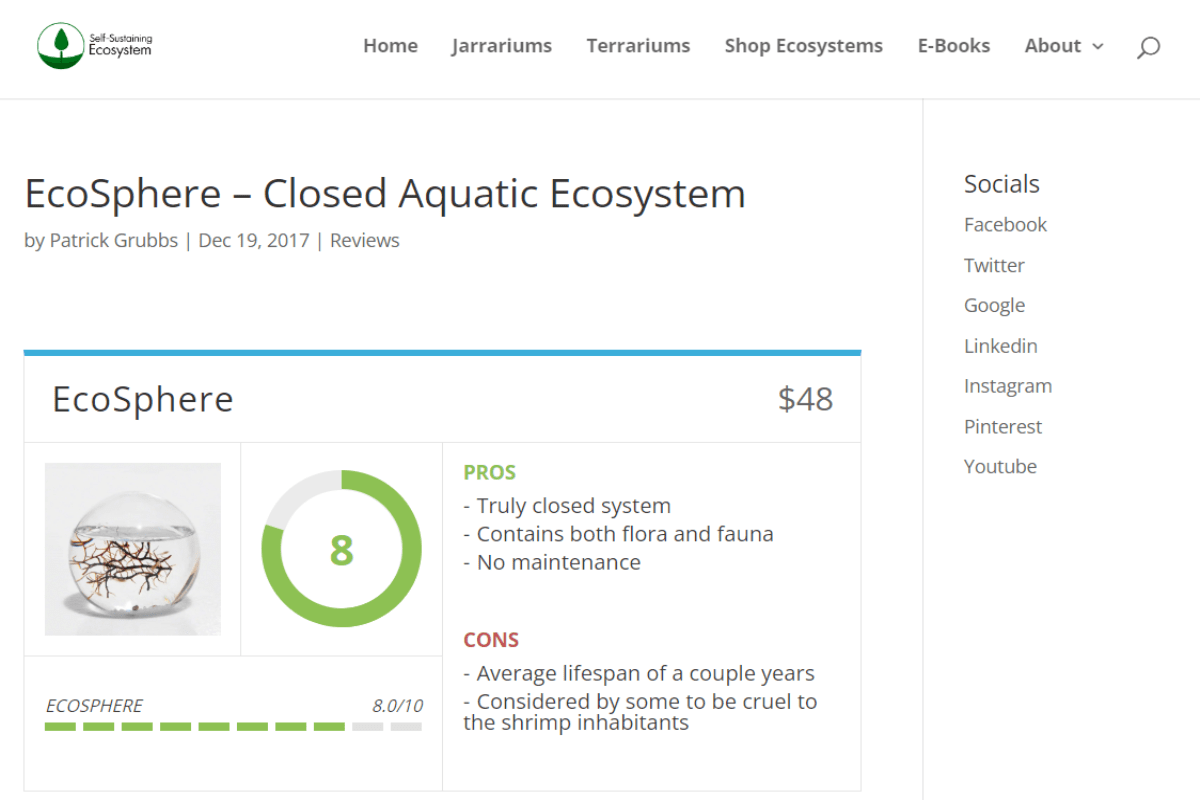The image size is (1200, 800).
Task: Click the Self-Sustaining Ecosystem logo
Action: coord(94,45)
